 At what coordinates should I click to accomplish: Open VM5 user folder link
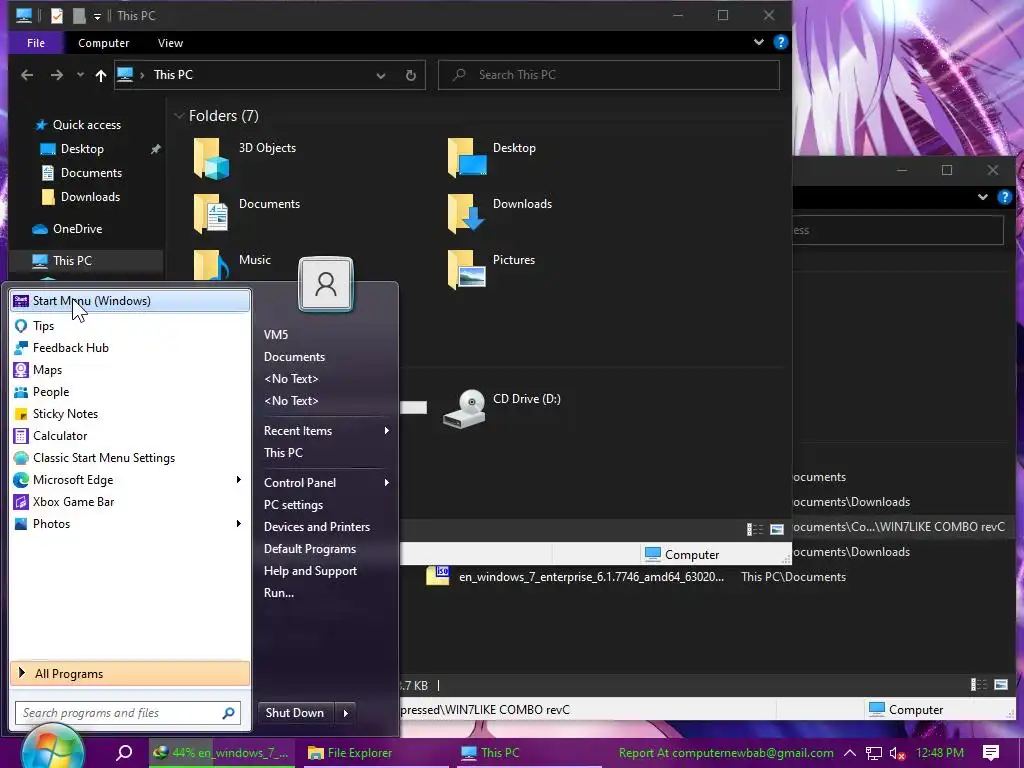tap(276, 334)
